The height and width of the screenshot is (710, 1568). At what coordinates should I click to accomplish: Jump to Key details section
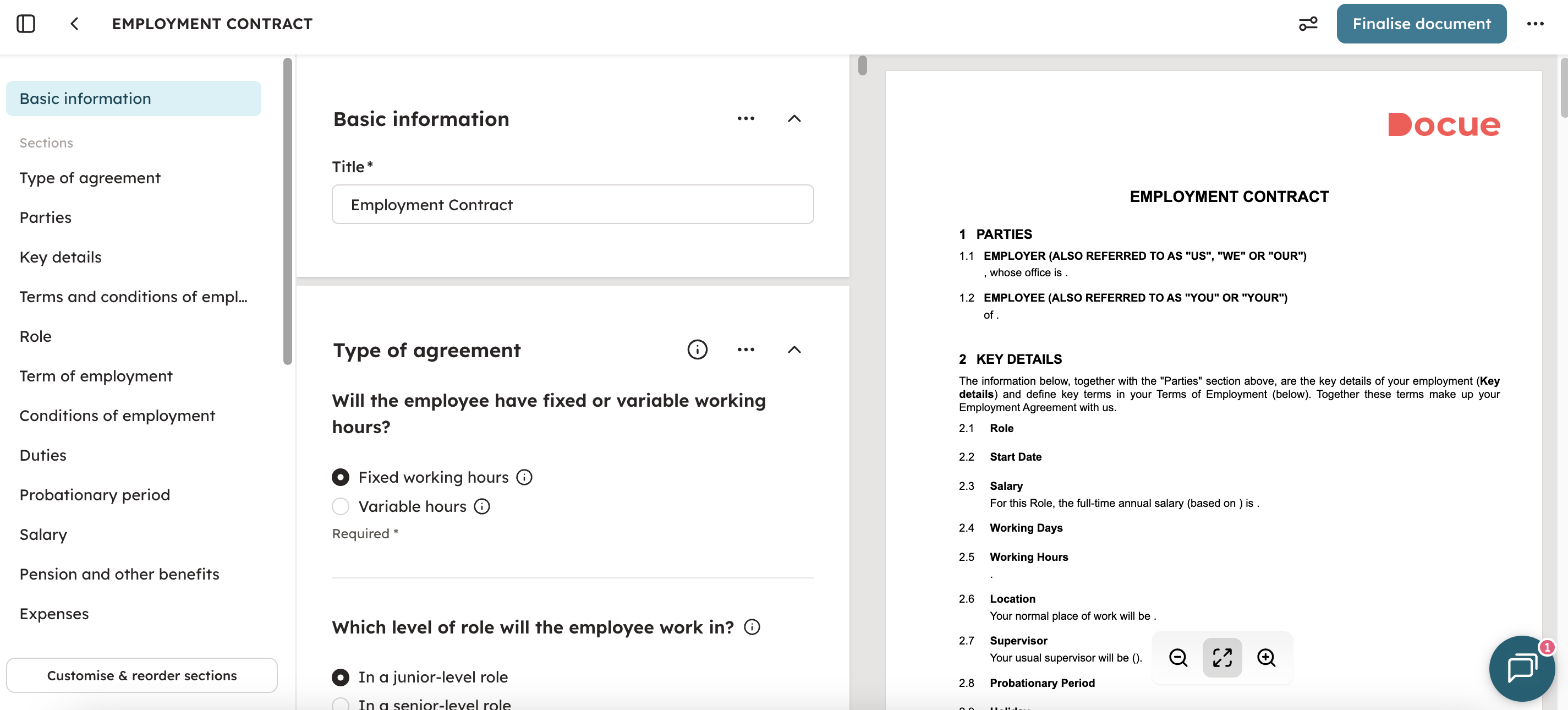(x=61, y=257)
